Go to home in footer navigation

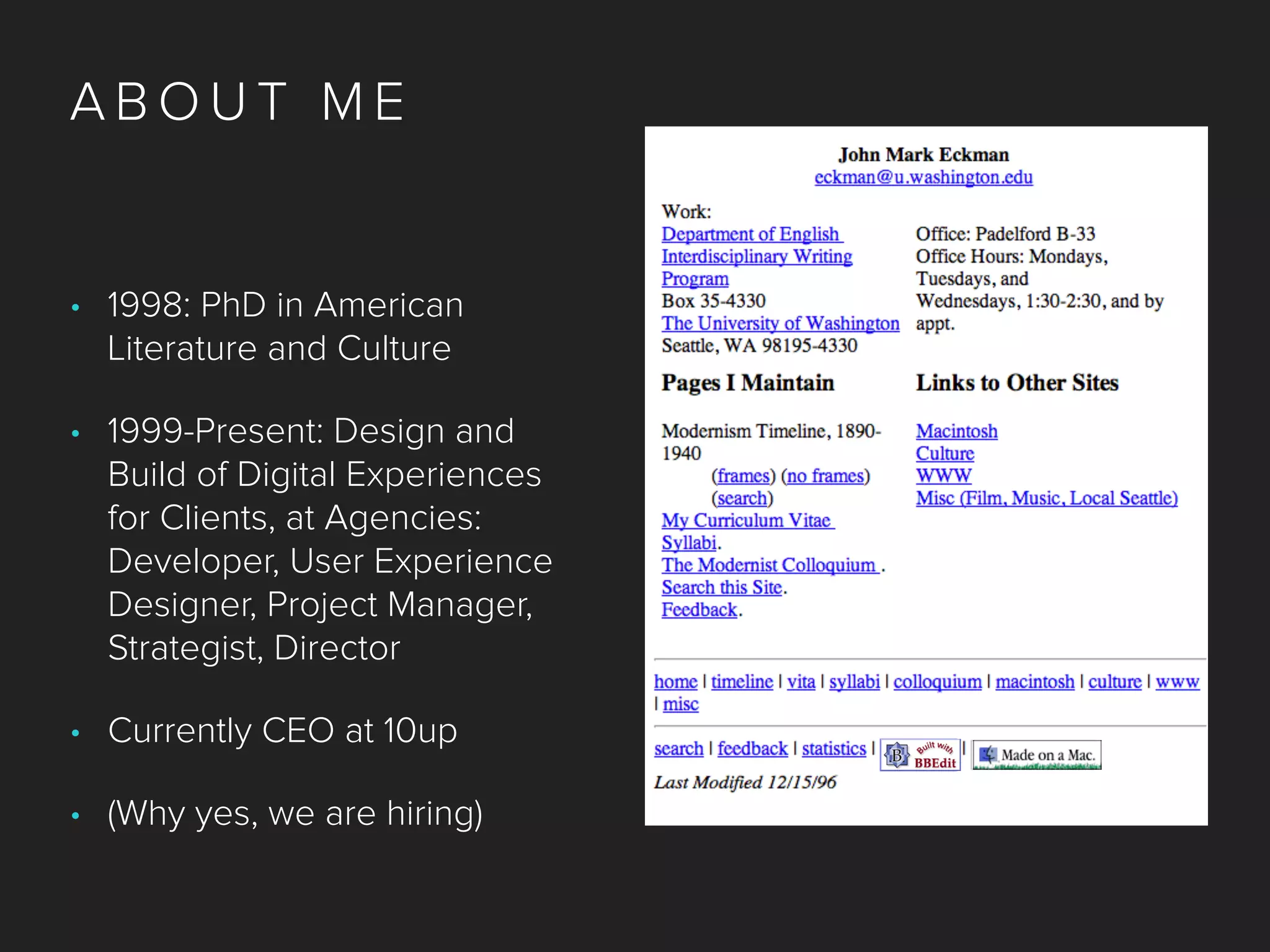[x=675, y=682]
